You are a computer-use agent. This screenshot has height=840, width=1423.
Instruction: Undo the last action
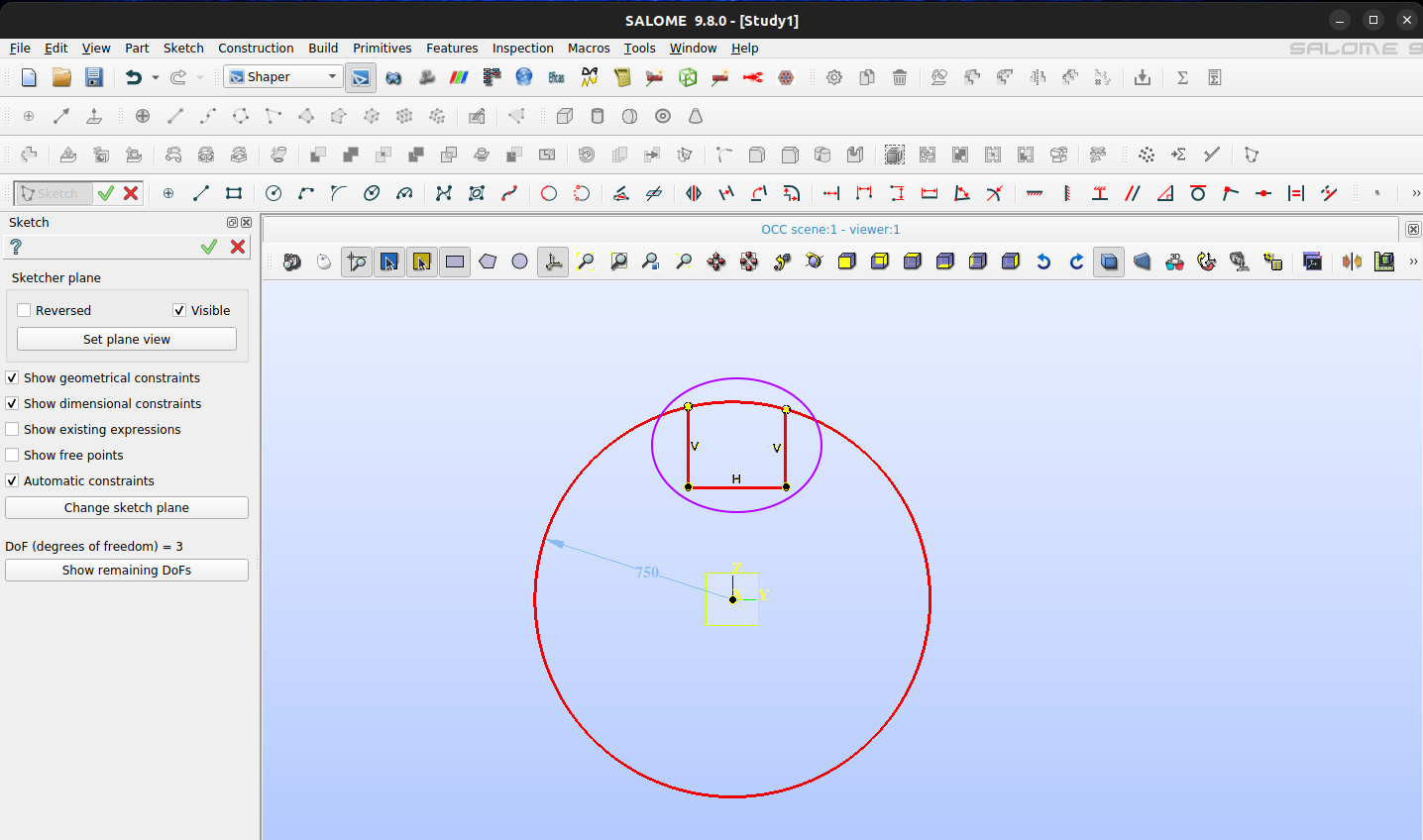click(x=134, y=77)
